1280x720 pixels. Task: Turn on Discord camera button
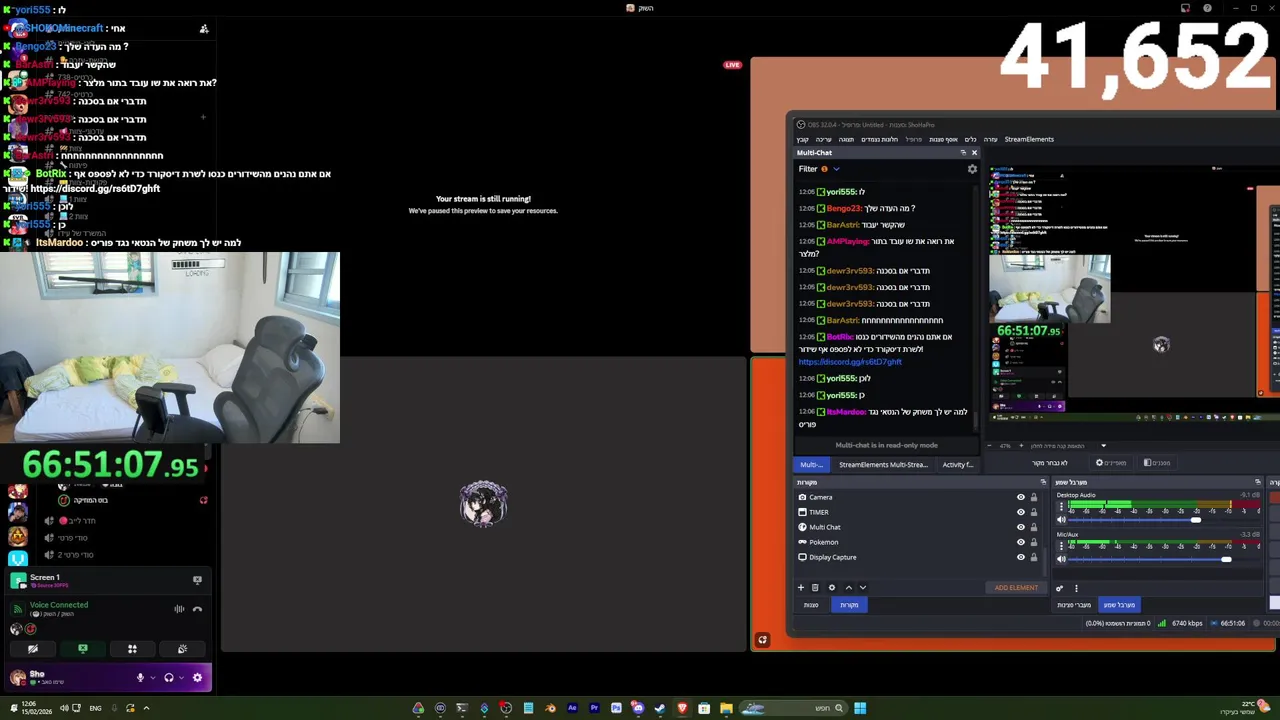(33, 649)
